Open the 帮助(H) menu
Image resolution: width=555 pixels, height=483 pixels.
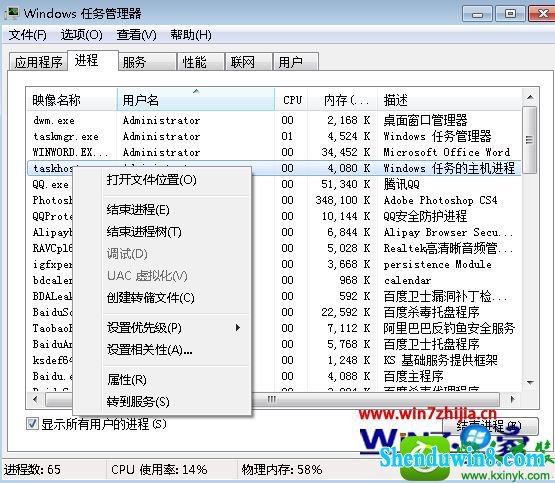[x=191, y=35]
